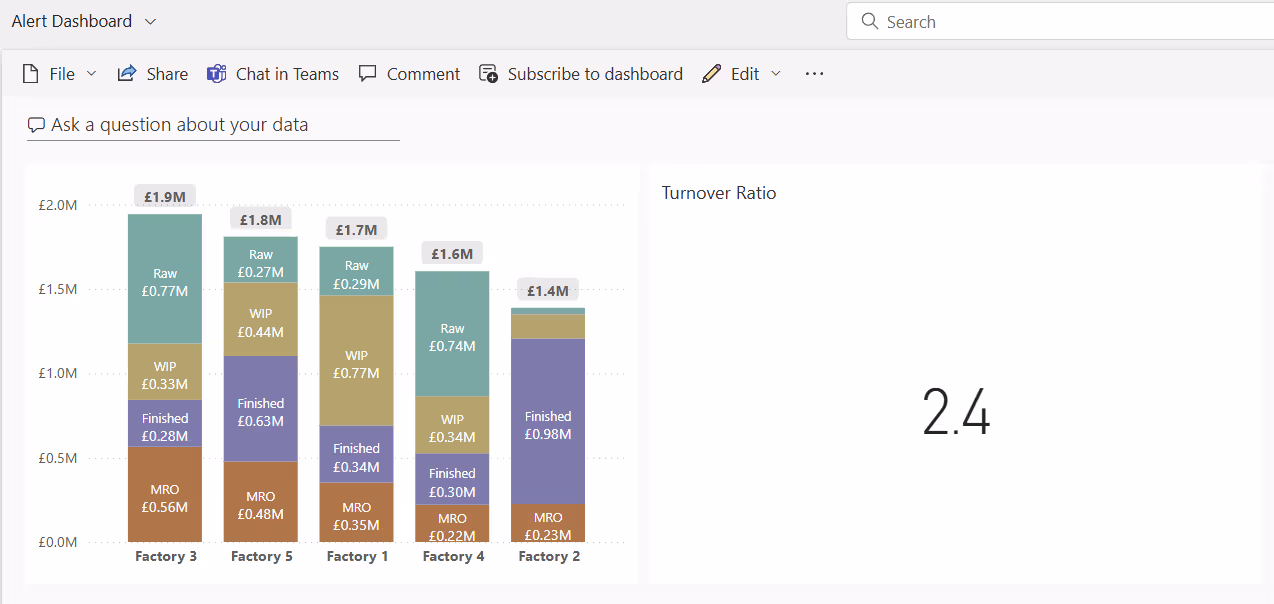Click the £1.6M total label

pos(453,254)
